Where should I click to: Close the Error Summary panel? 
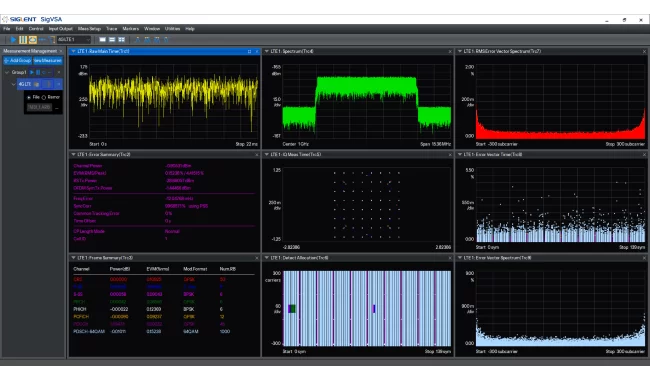click(257, 155)
